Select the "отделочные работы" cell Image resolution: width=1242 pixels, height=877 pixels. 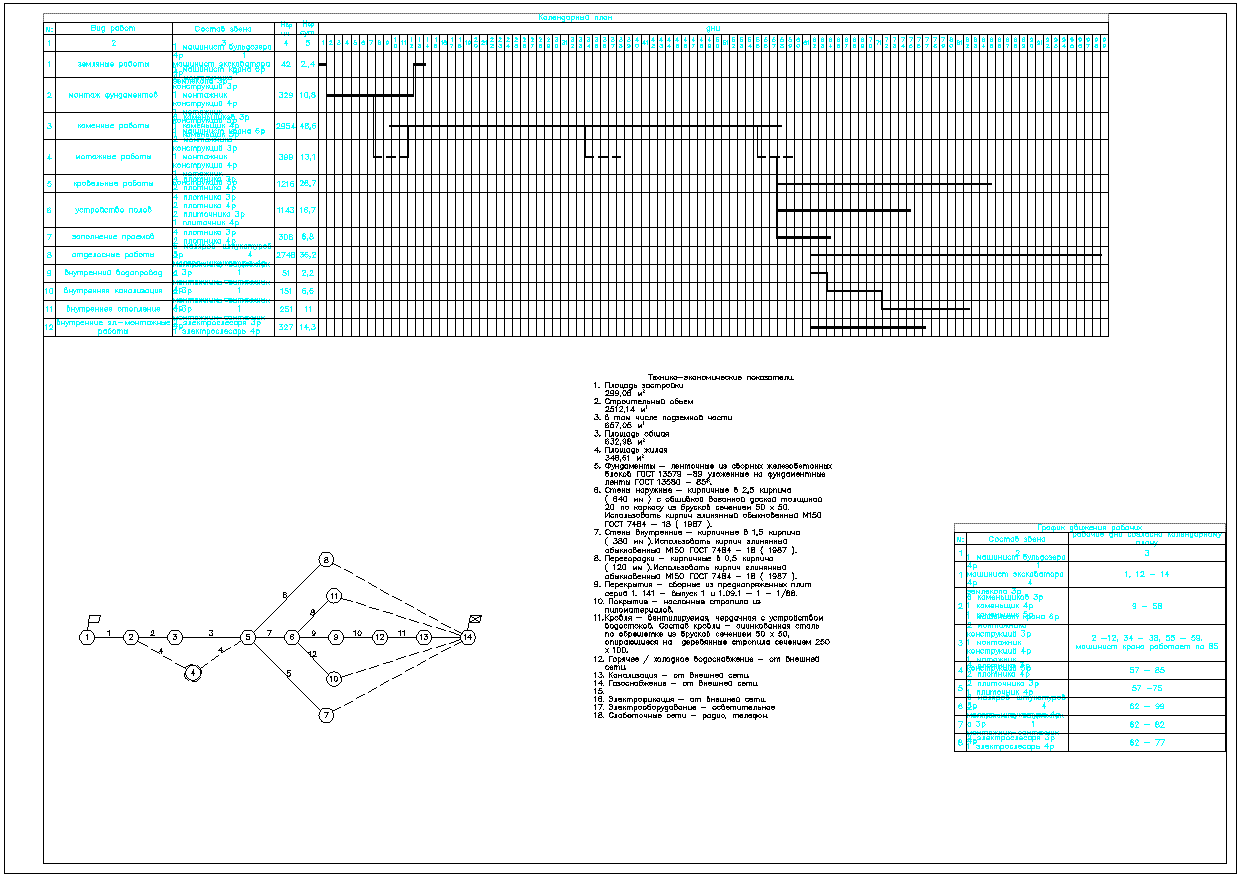[114, 255]
